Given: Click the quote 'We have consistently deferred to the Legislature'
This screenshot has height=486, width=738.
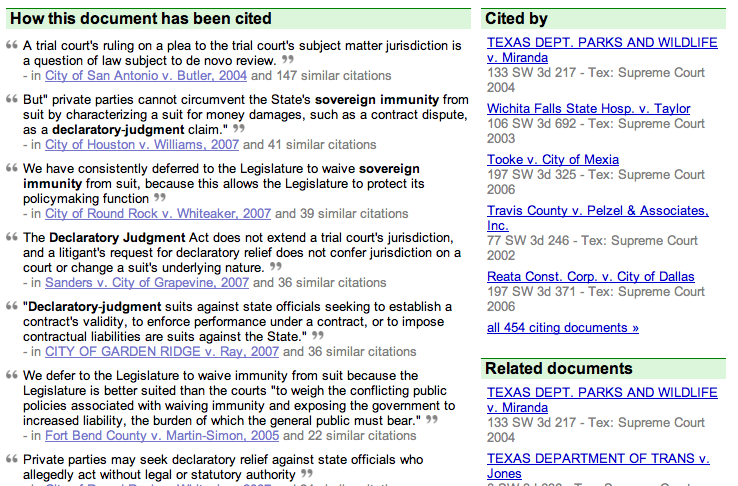Looking at the screenshot, I should click(224, 183).
